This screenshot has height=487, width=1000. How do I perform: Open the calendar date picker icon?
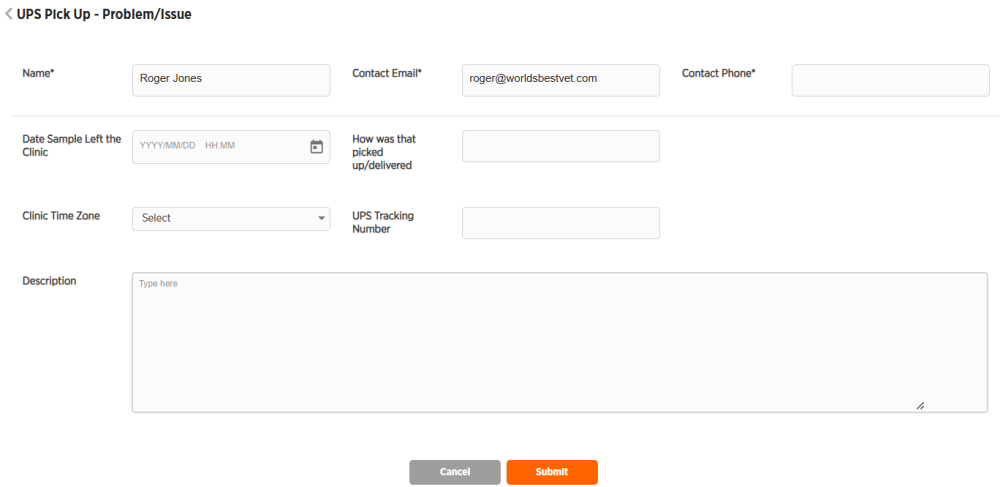[316, 147]
